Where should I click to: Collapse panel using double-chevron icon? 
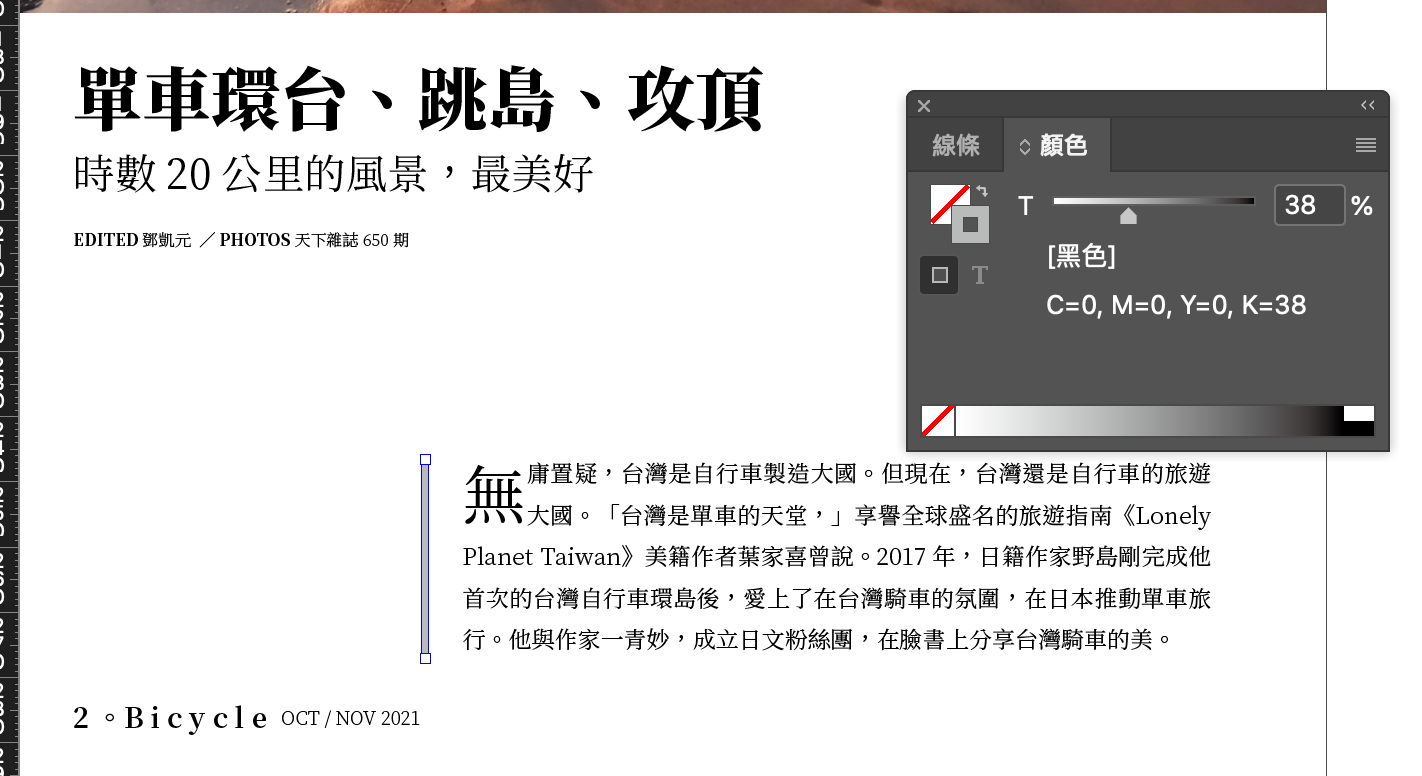coord(1367,105)
